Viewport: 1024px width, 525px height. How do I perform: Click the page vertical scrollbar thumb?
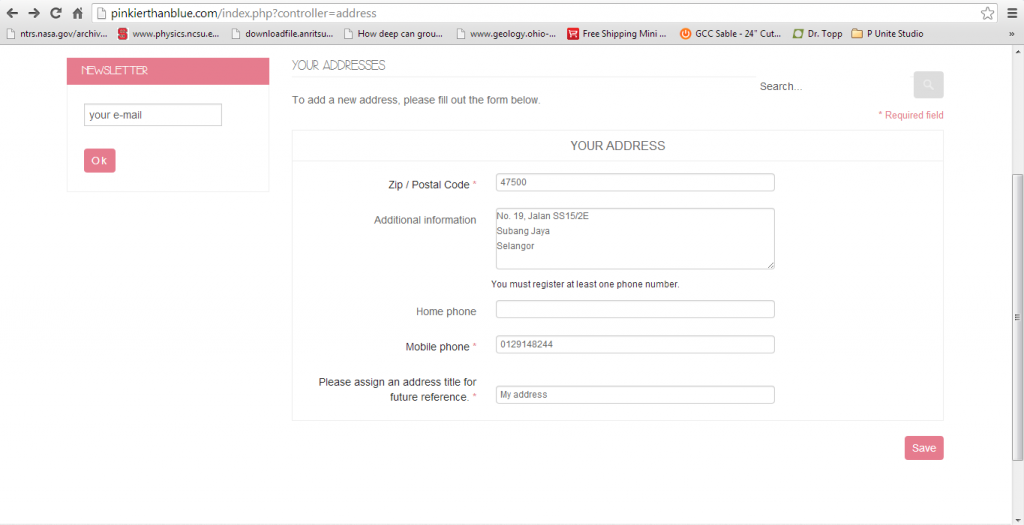click(x=1017, y=315)
